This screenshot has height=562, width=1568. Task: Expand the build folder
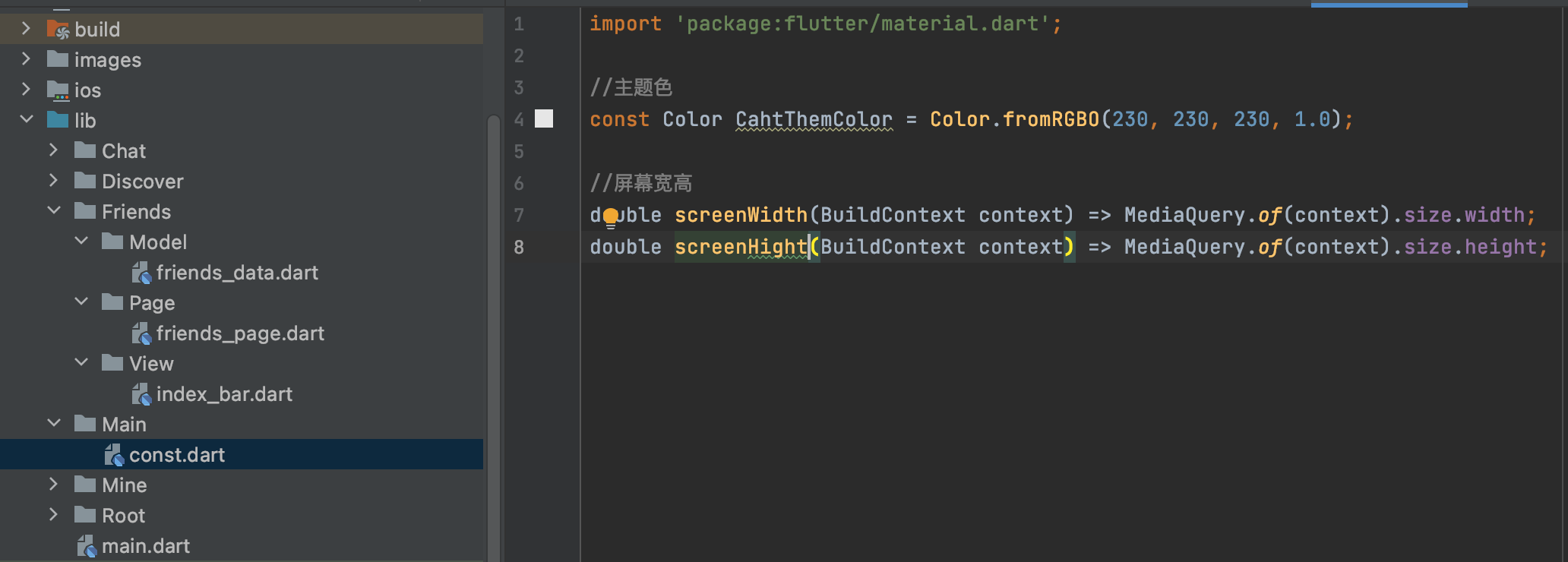point(26,29)
